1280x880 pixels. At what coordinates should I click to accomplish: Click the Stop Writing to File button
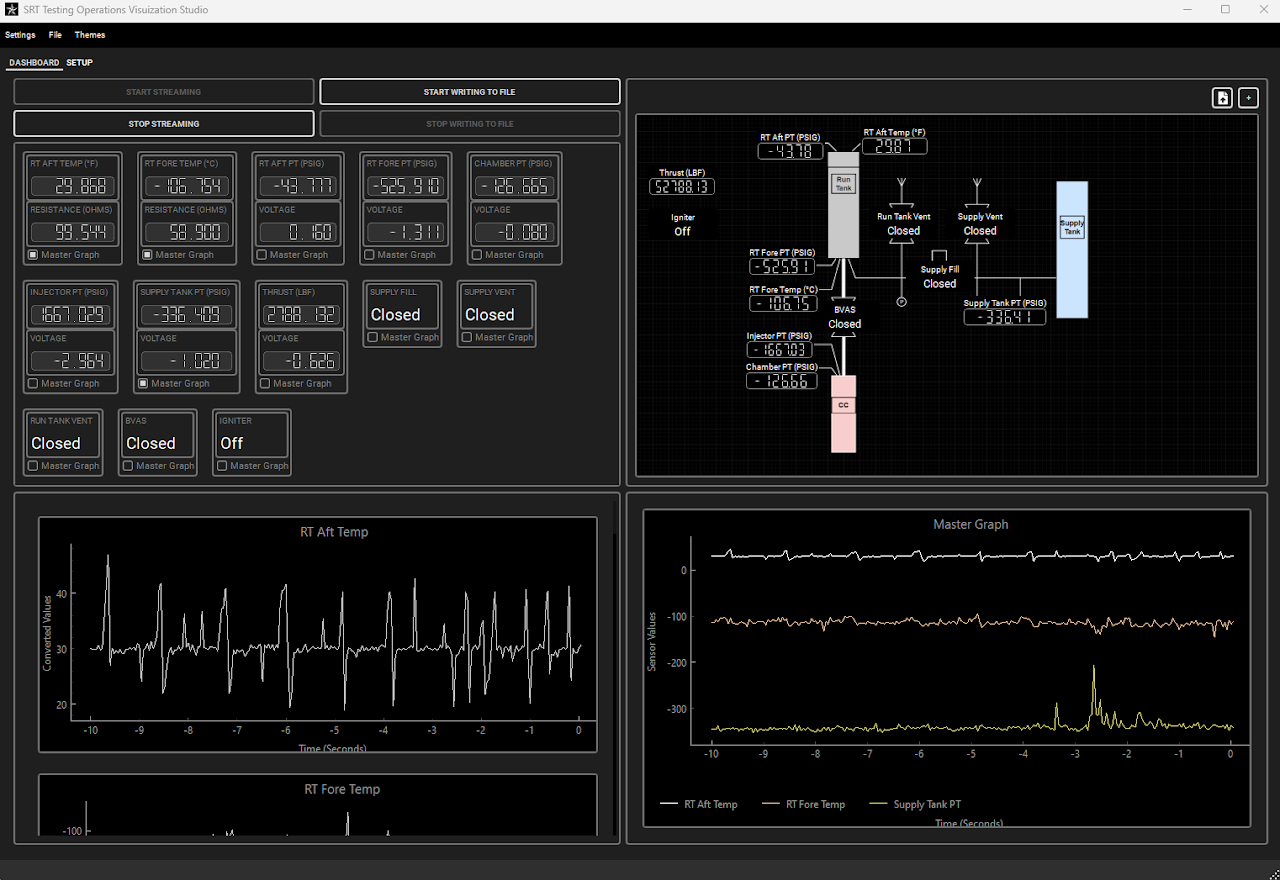click(470, 124)
